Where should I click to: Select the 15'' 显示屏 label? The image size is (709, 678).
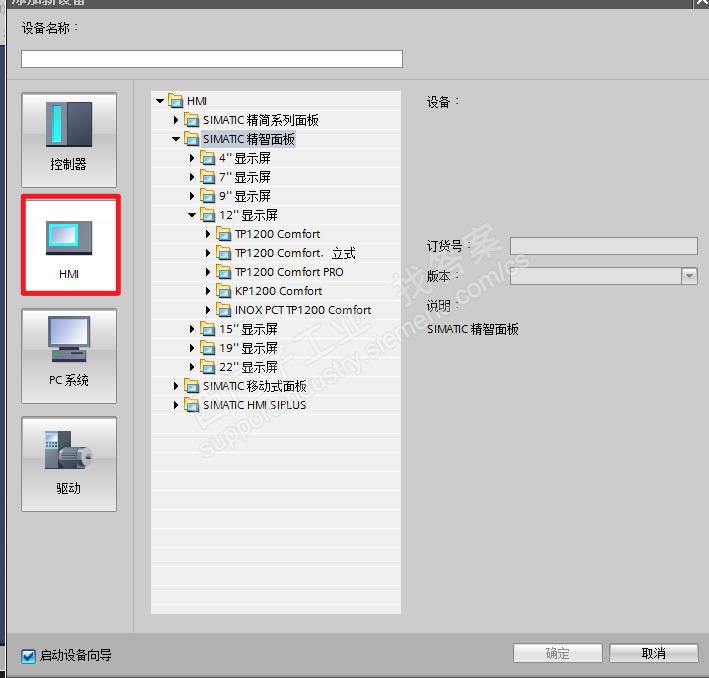coord(248,329)
